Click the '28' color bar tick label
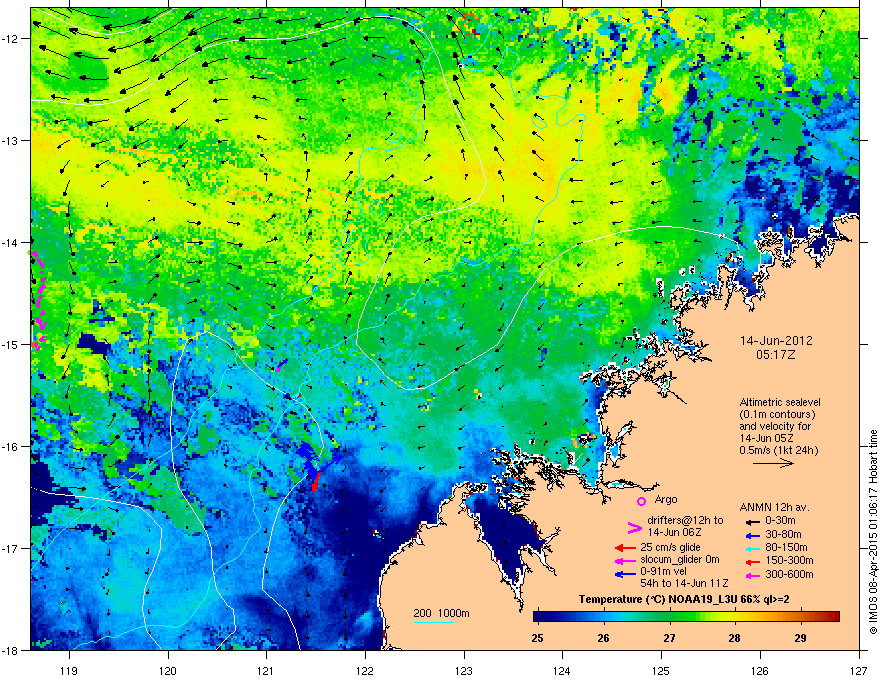The height and width of the screenshot is (680, 880). click(735, 638)
